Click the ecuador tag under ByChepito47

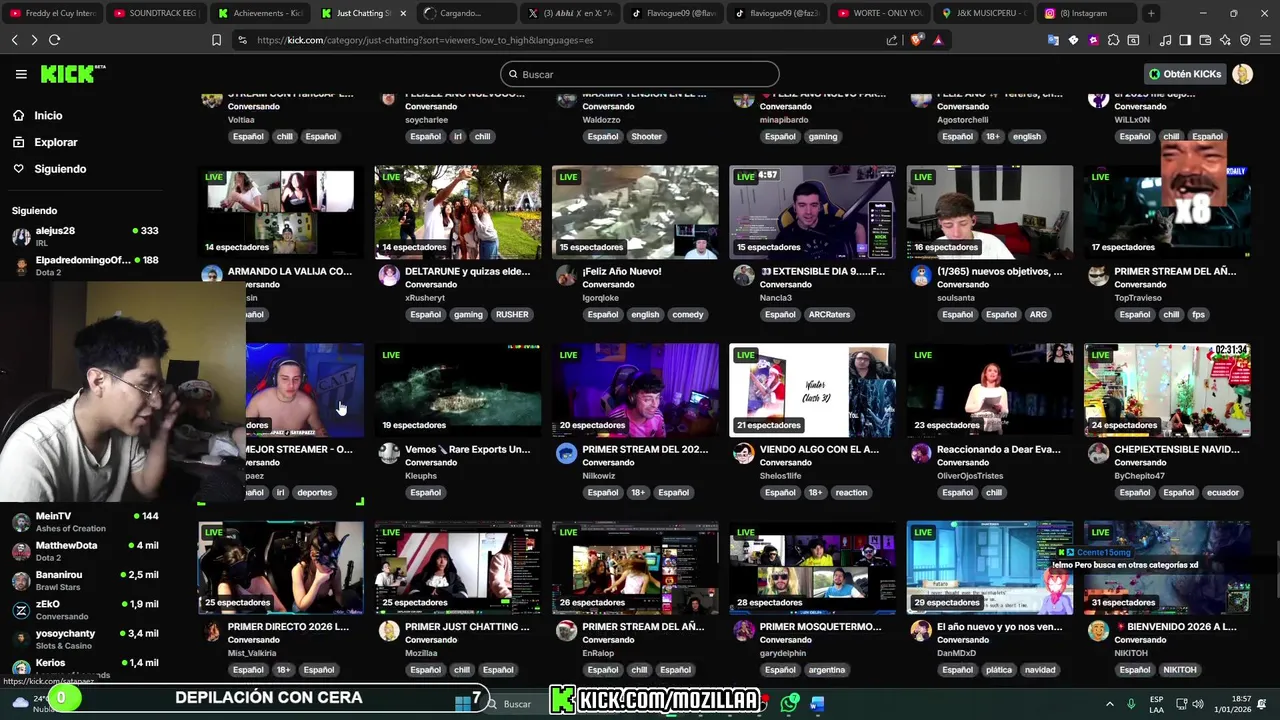click(1222, 492)
